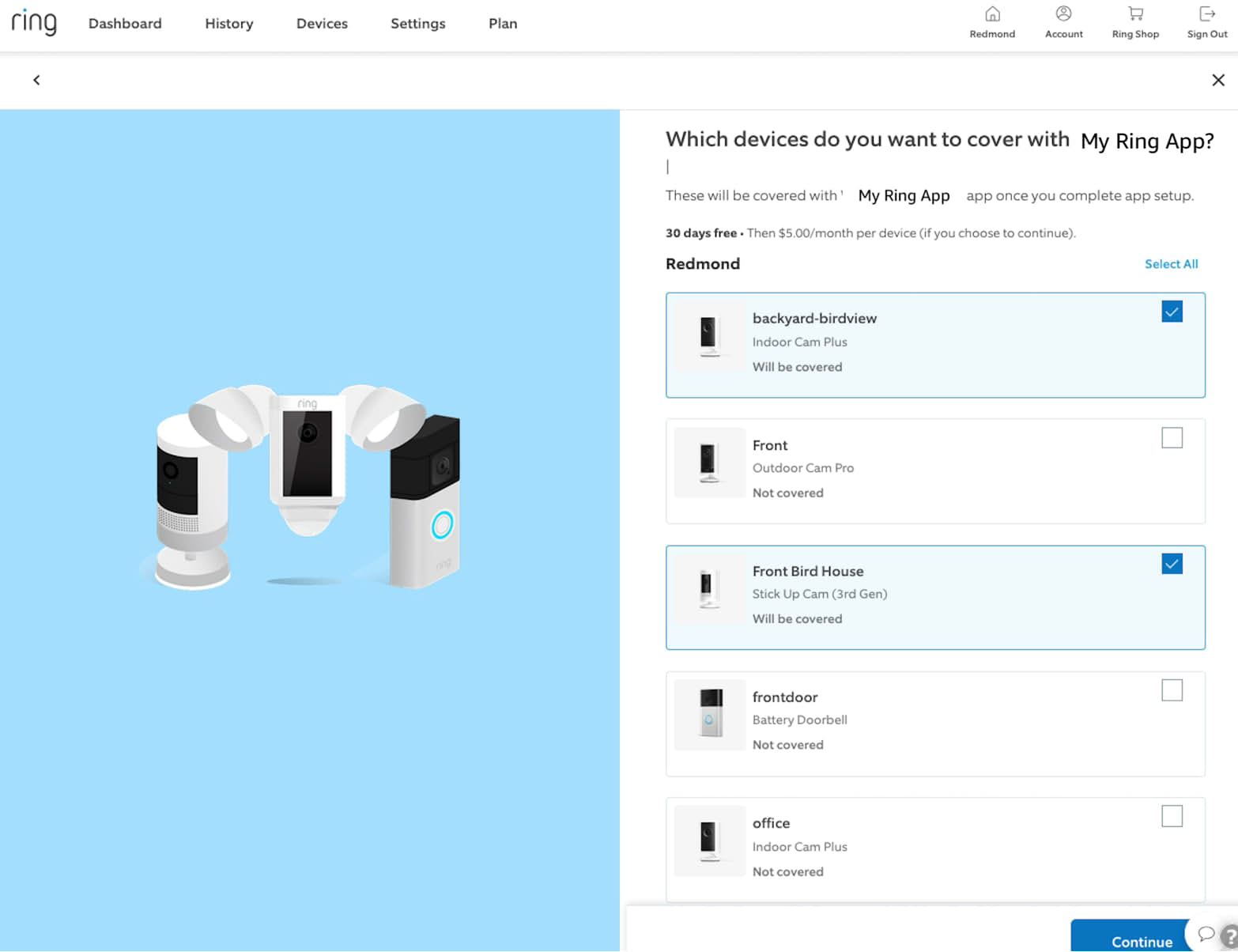Click the '30 days free' pricing text
This screenshot has height=952, width=1238.
pos(701,233)
